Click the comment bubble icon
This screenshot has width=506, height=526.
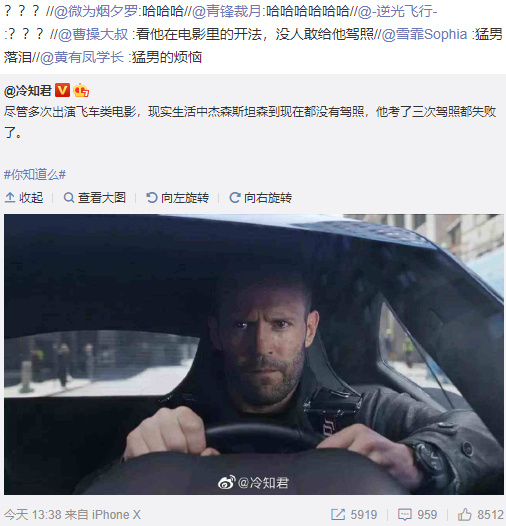(x=405, y=515)
